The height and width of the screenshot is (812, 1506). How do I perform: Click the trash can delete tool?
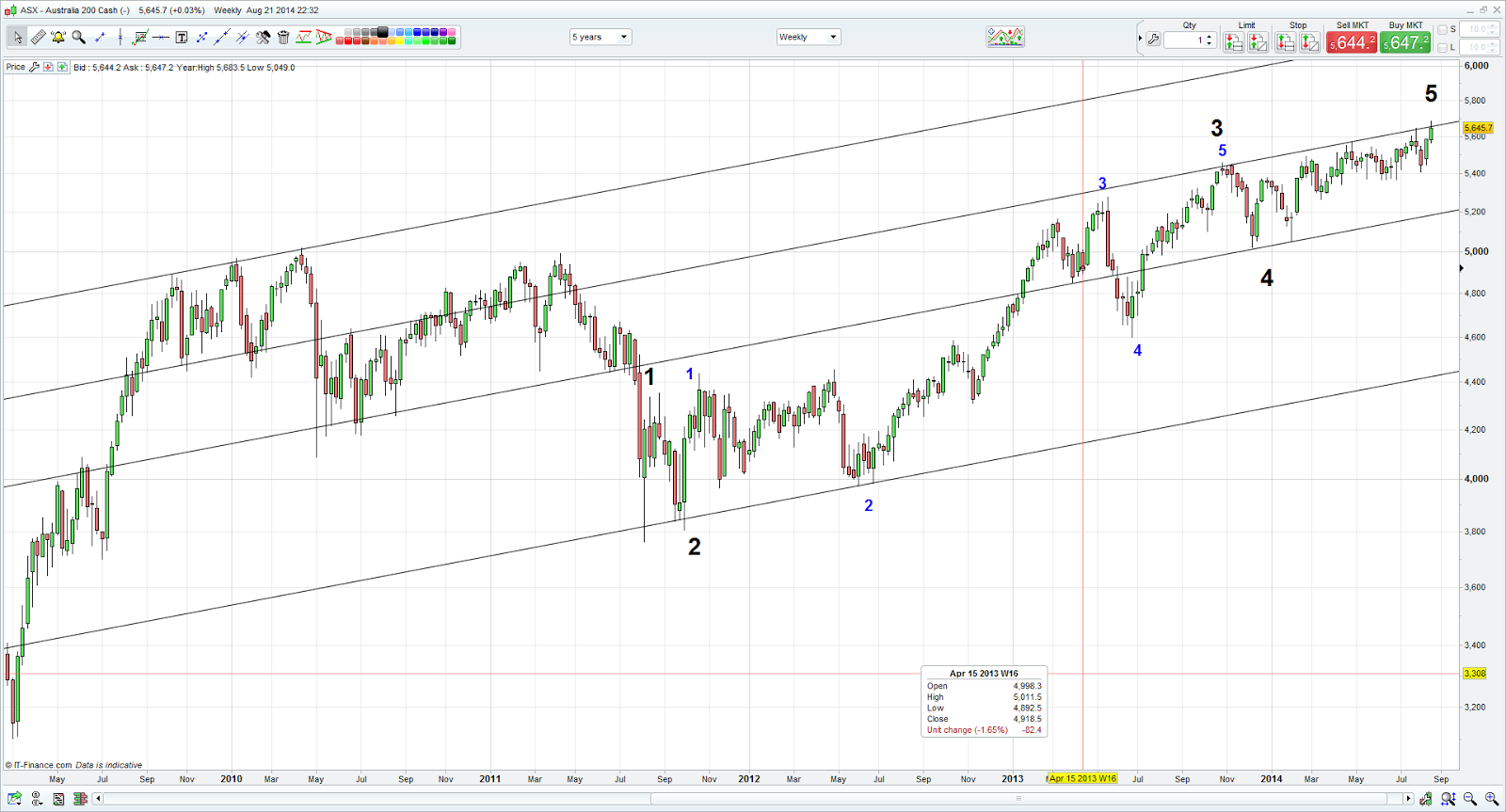pos(283,38)
